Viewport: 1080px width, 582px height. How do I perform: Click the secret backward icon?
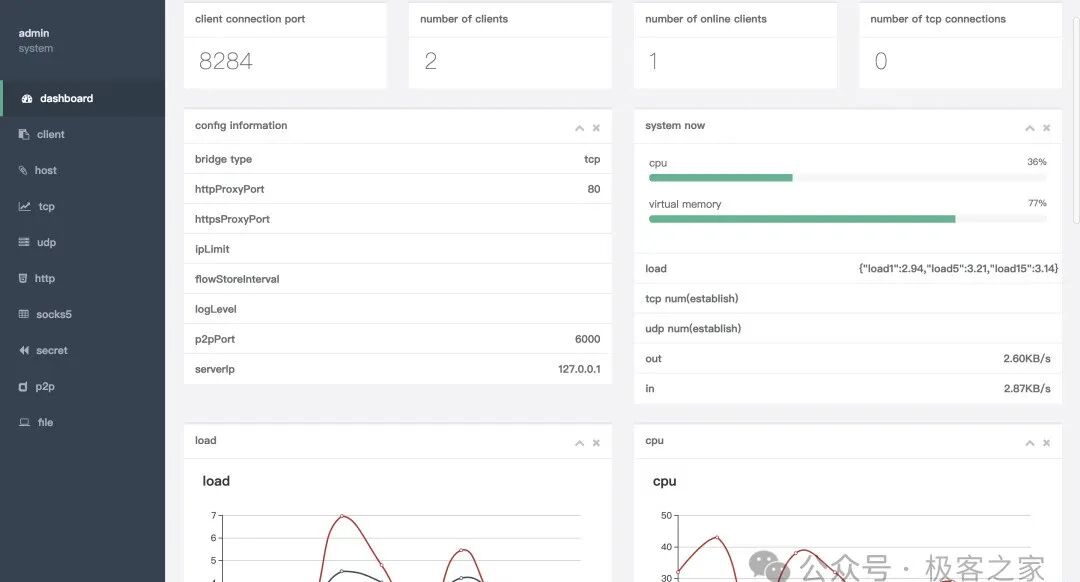24,350
